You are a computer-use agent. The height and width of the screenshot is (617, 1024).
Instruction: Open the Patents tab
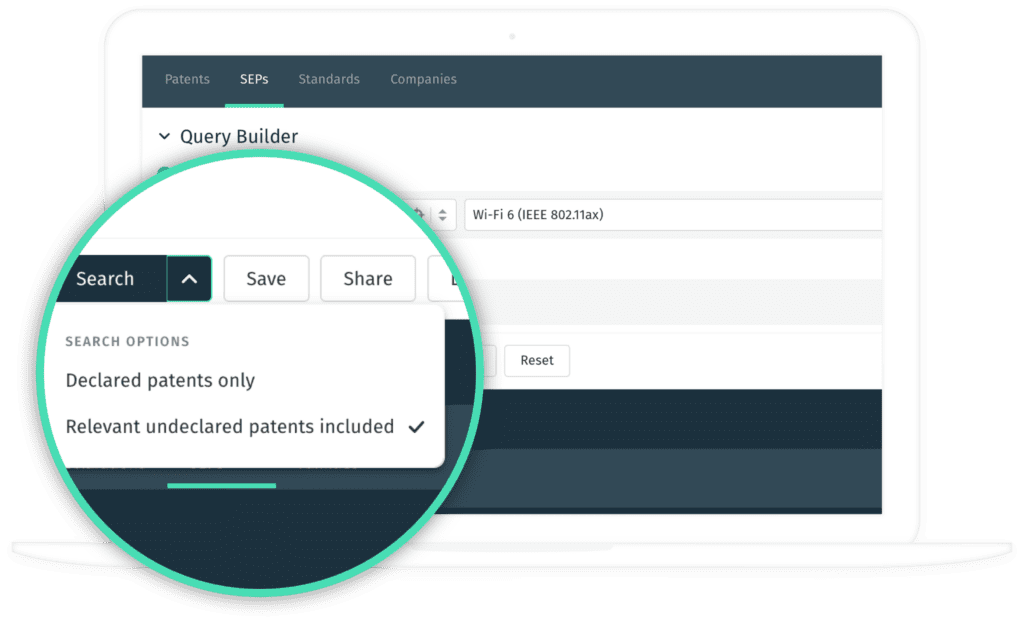[187, 79]
